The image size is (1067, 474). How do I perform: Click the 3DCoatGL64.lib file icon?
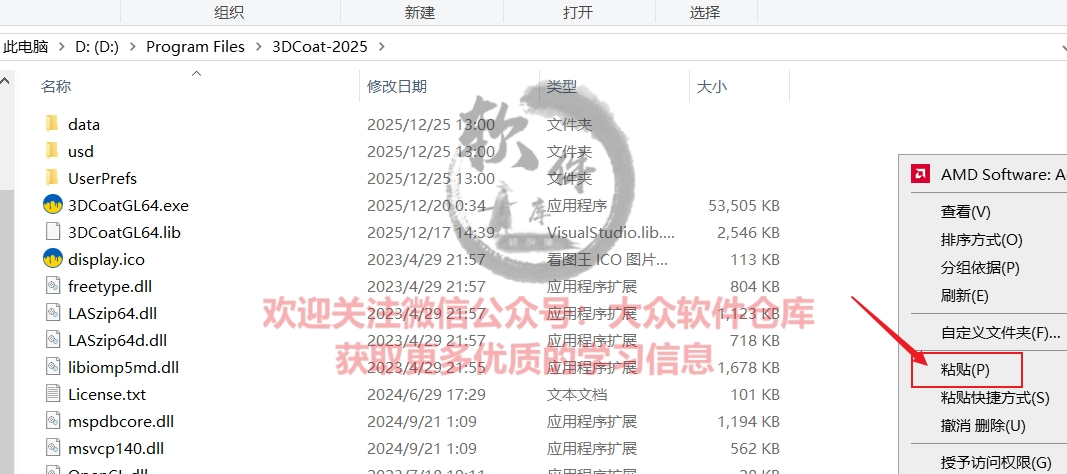click(52, 232)
